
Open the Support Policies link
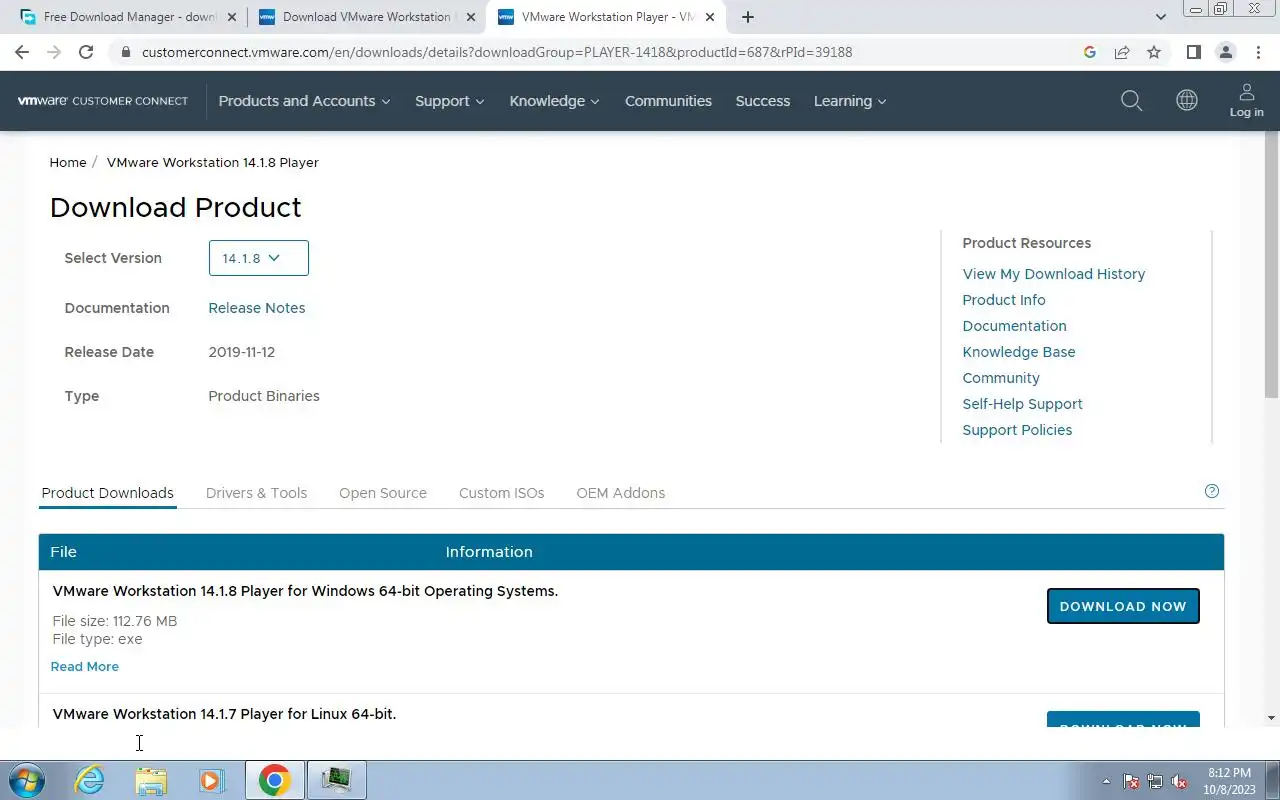(x=1017, y=430)
